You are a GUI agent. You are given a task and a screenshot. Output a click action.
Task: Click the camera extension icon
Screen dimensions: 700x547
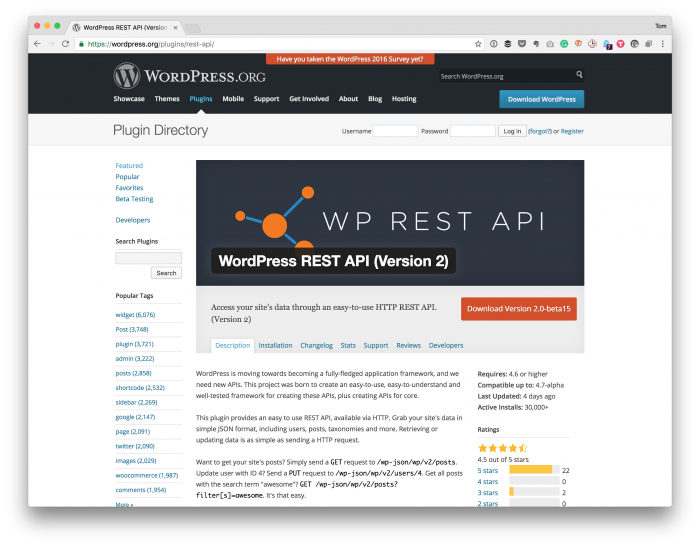(550, 44)
